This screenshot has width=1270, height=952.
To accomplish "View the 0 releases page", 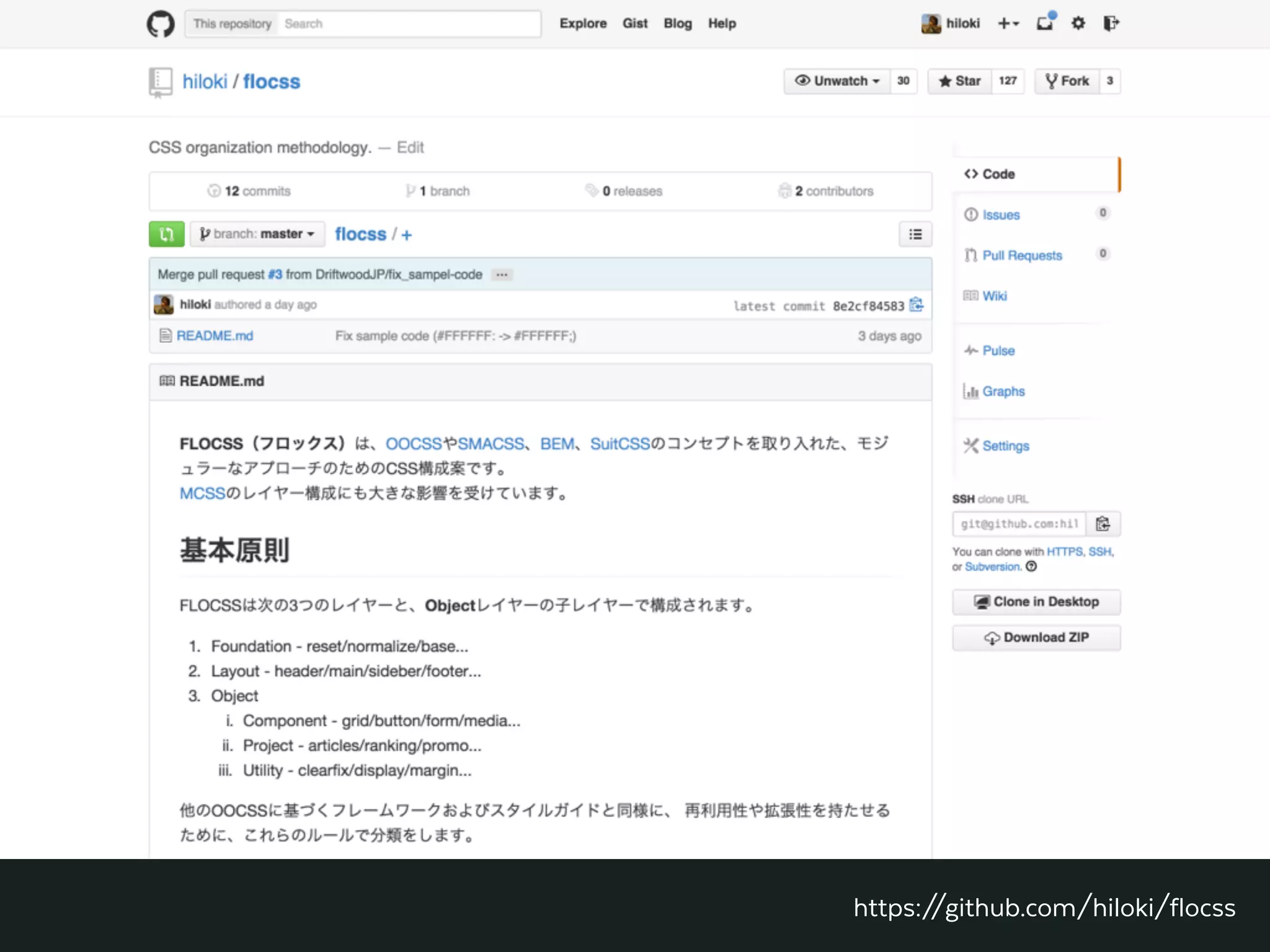I will (624, 191).
